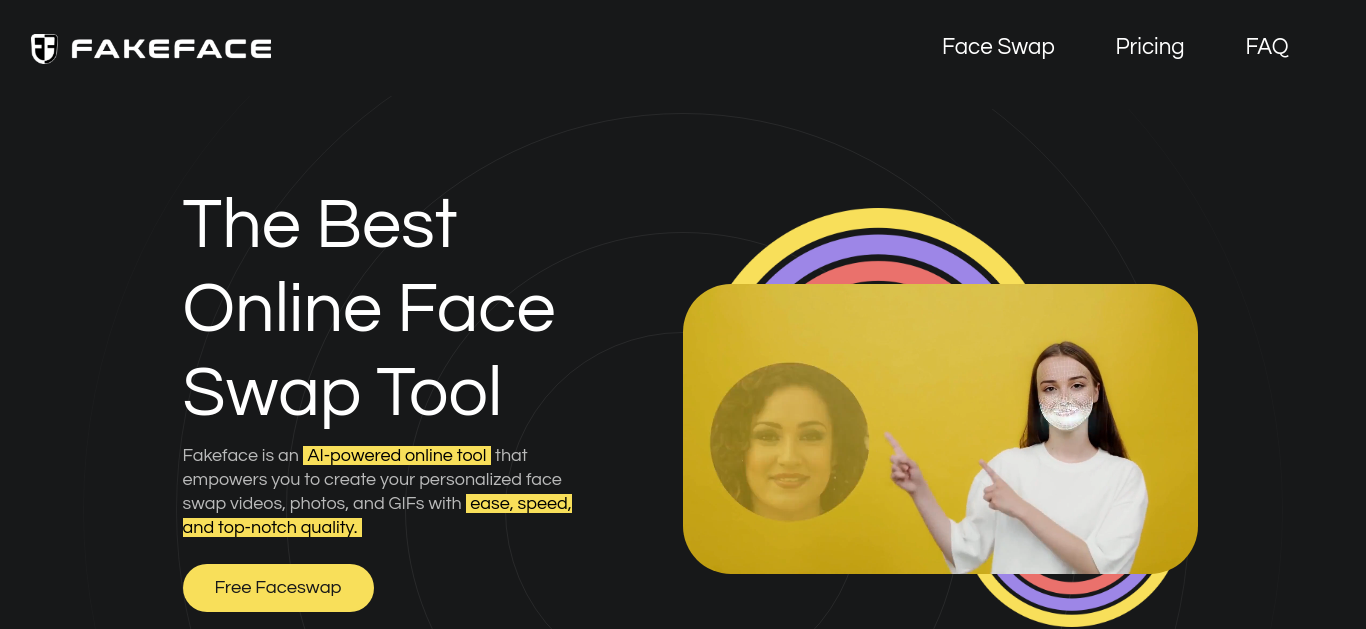Click the "Fakeface is an" description paragraph

[x=378, y=491]
